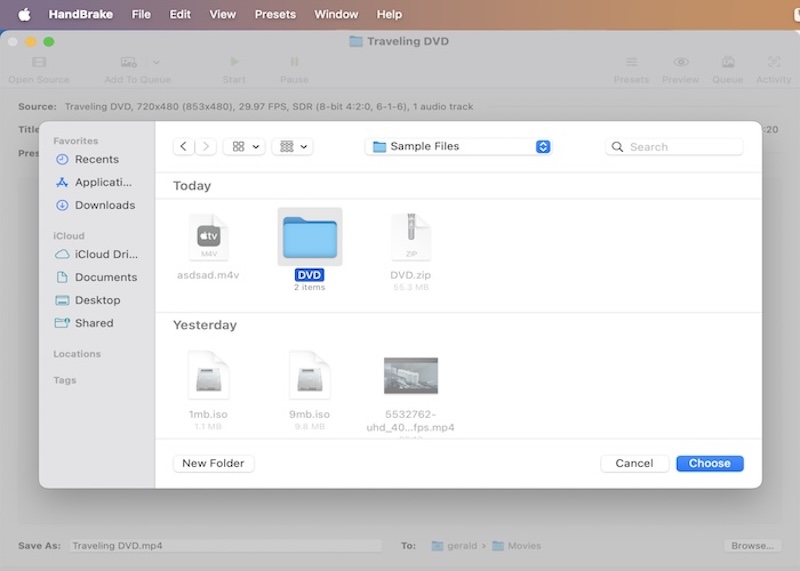
Task: Select Desktop in the sidebar
Action: (97, 300)
